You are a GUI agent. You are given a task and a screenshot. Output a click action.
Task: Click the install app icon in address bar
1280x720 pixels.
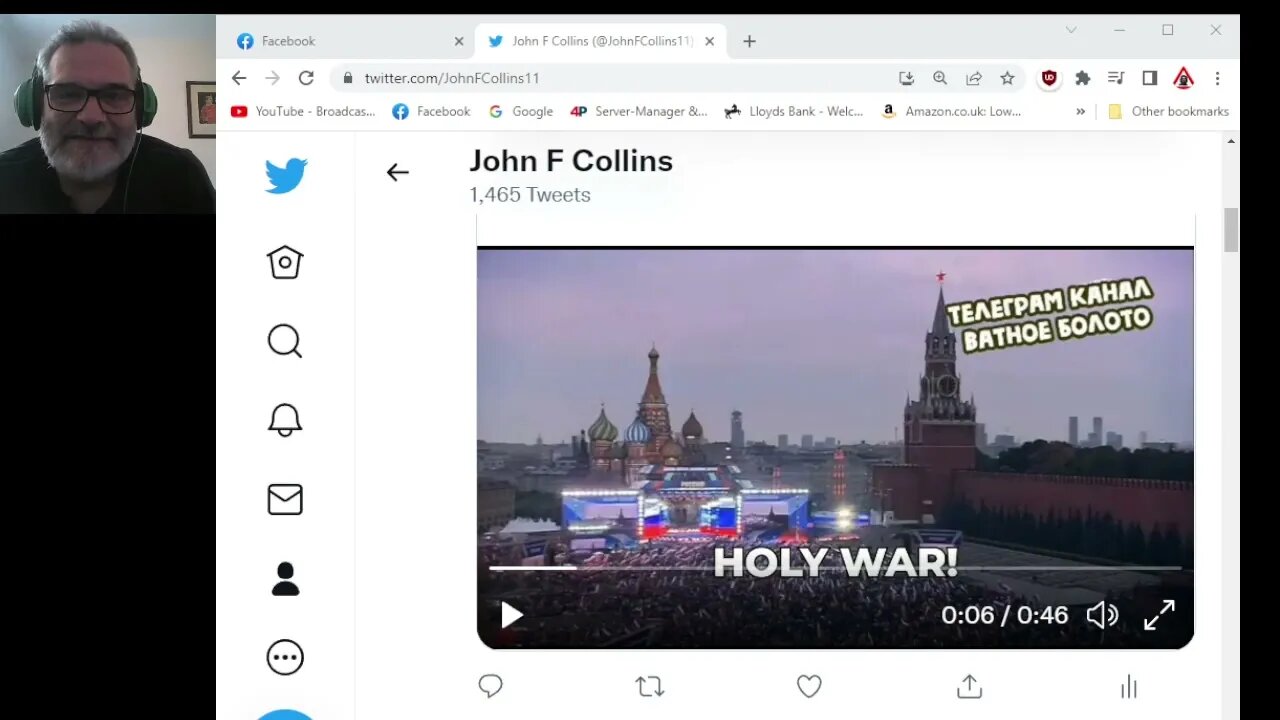906,78
